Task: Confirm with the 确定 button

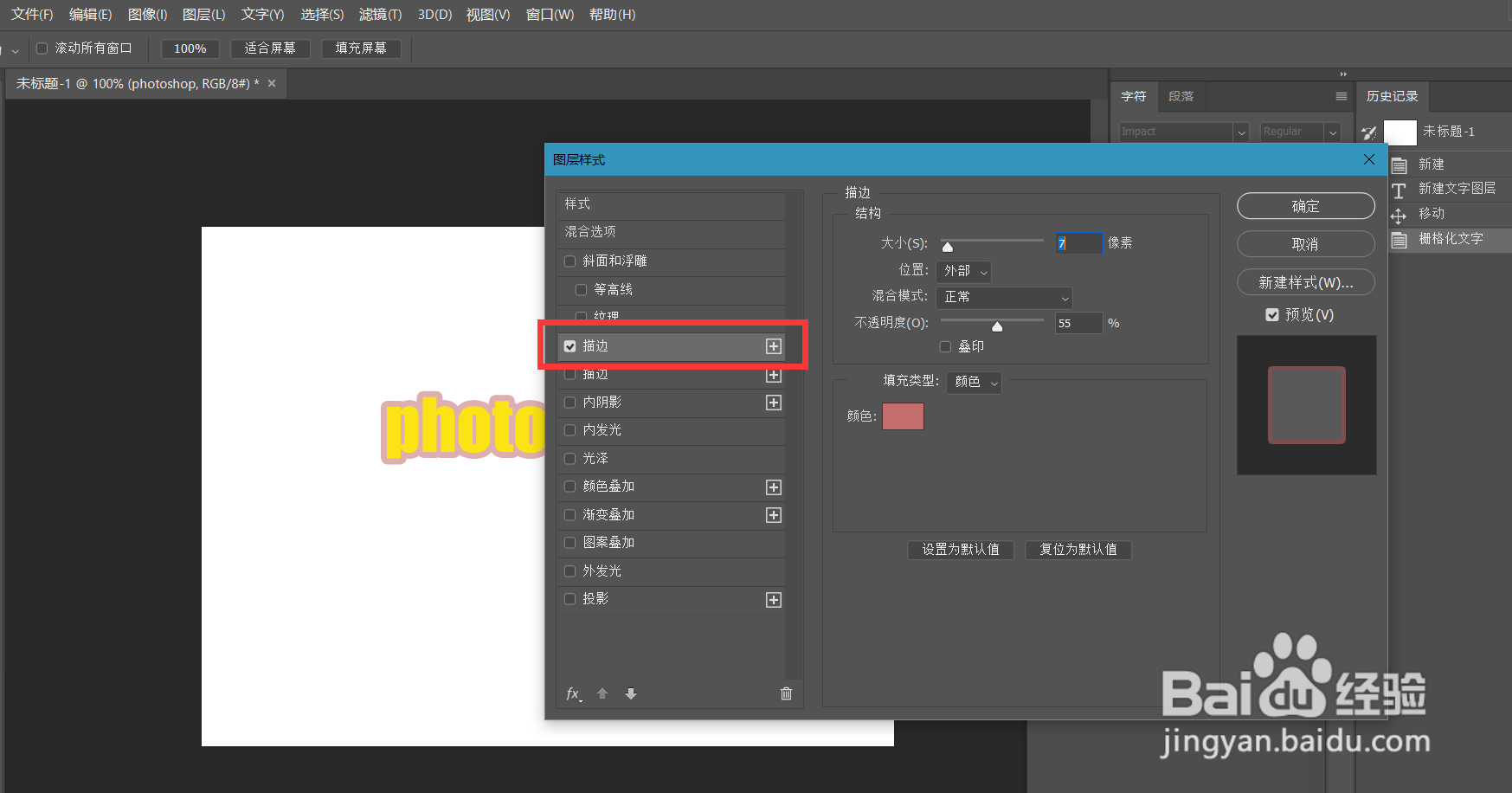Action: [1306, 206]
